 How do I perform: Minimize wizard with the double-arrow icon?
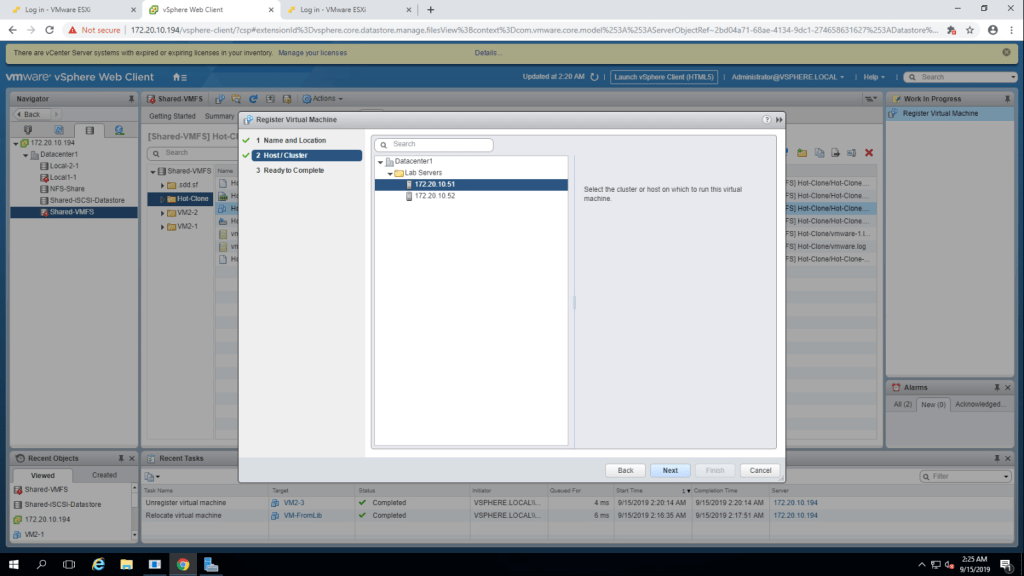[778, 120]
